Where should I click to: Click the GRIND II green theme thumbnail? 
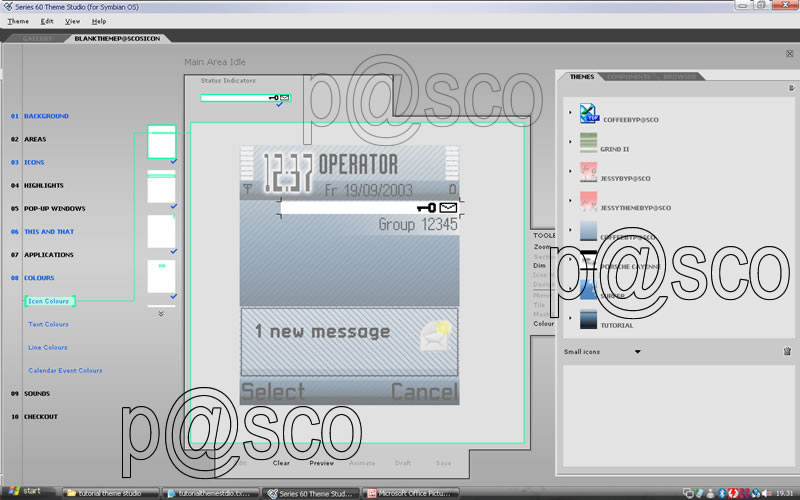coord(588,143)
